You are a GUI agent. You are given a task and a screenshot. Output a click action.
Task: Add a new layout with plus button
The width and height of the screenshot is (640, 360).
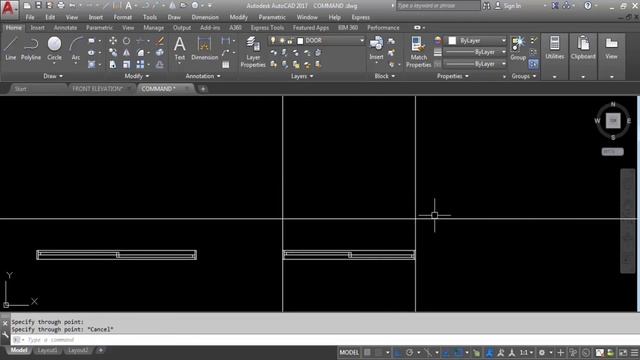coord(100,351)
